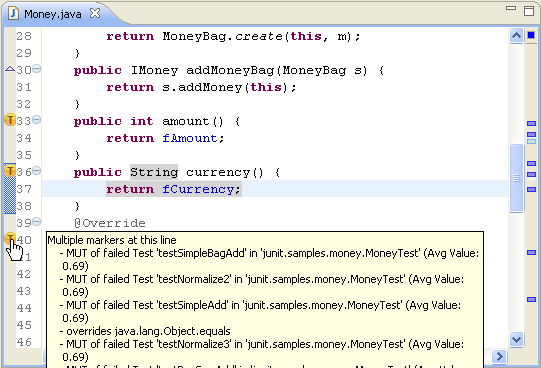Collapse the currency method at line 36
Screen dimensions: 541x368
coord(37,171)
